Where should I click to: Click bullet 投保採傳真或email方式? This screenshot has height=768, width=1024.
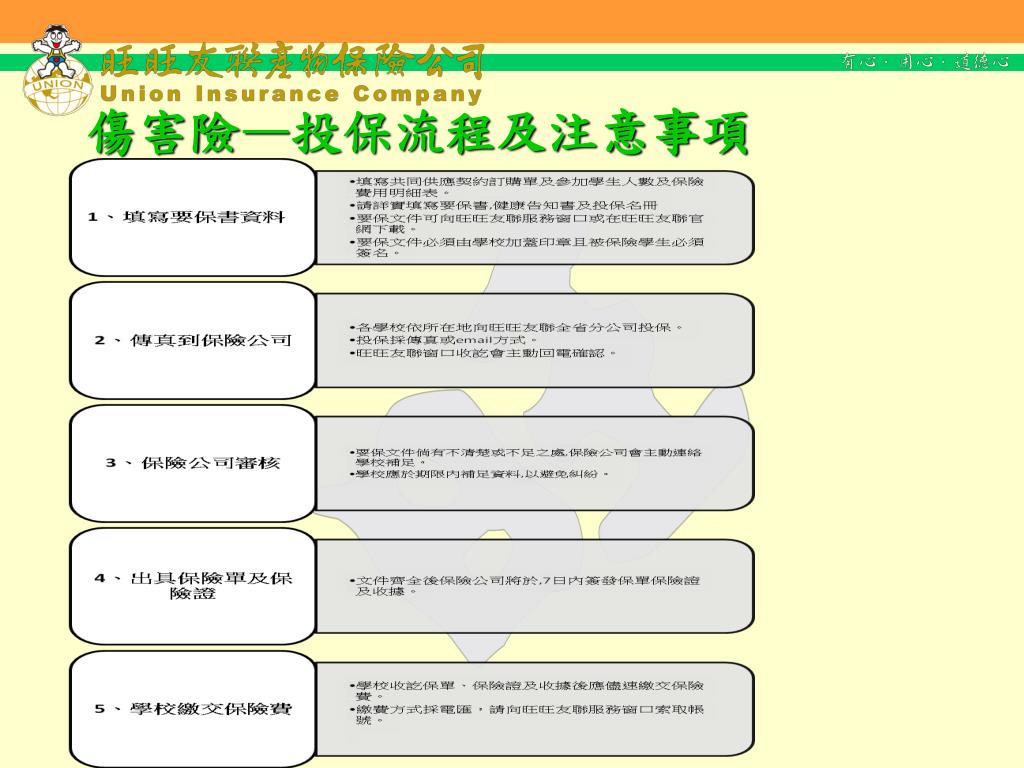coord(443,340)
